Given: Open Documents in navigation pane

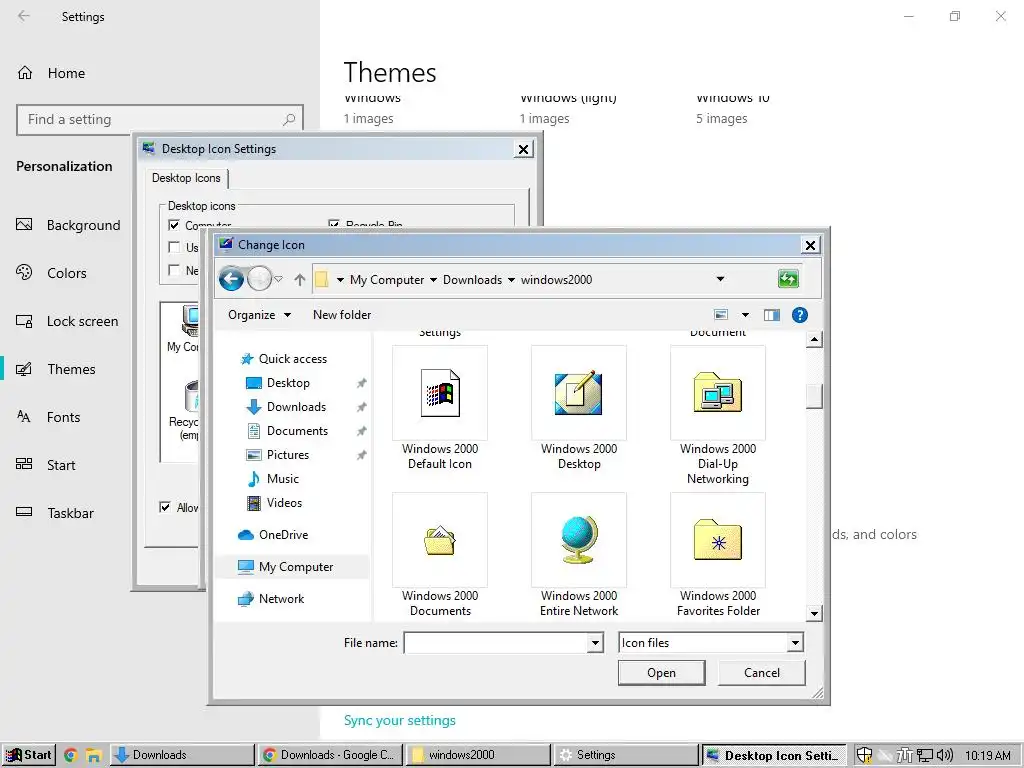Looking at the screenshot, I should click(297, 431).
